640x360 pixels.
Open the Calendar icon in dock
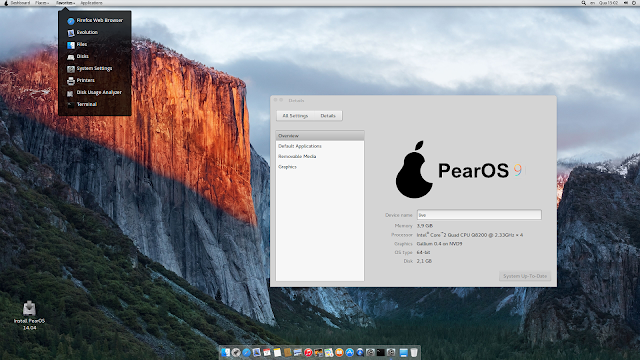[267, 352]
